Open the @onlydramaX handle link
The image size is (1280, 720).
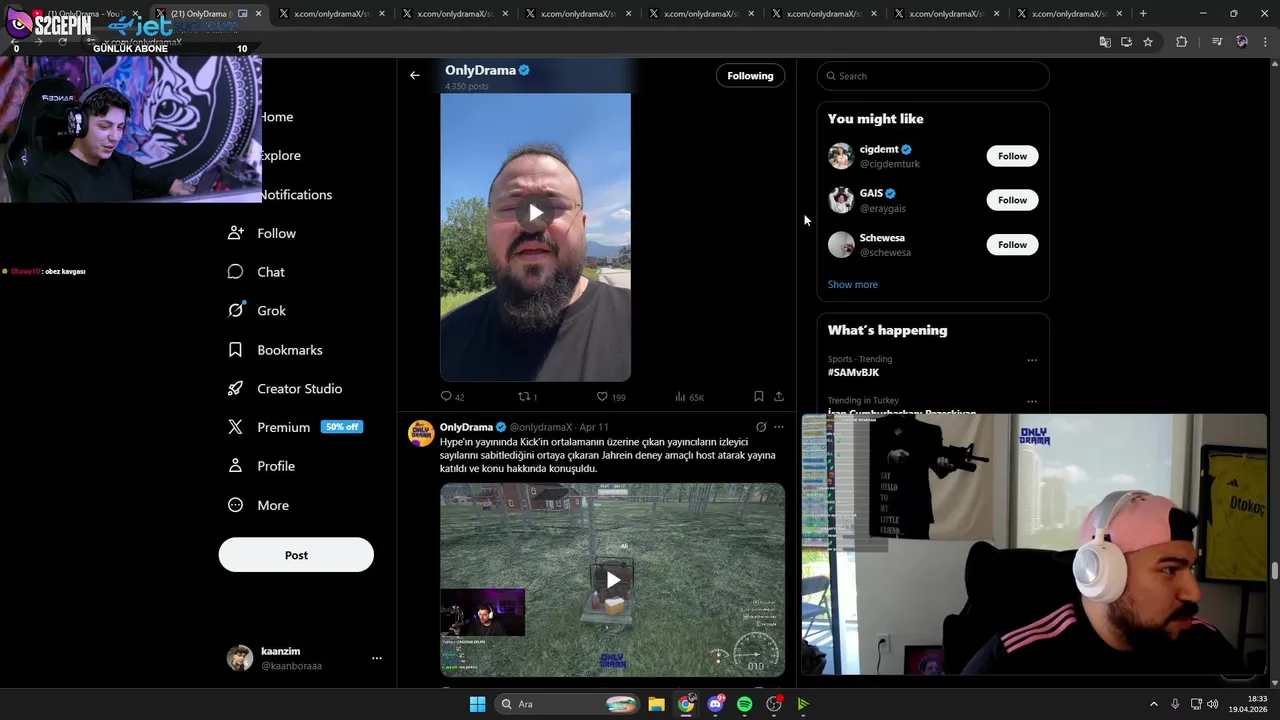point(541,427)
